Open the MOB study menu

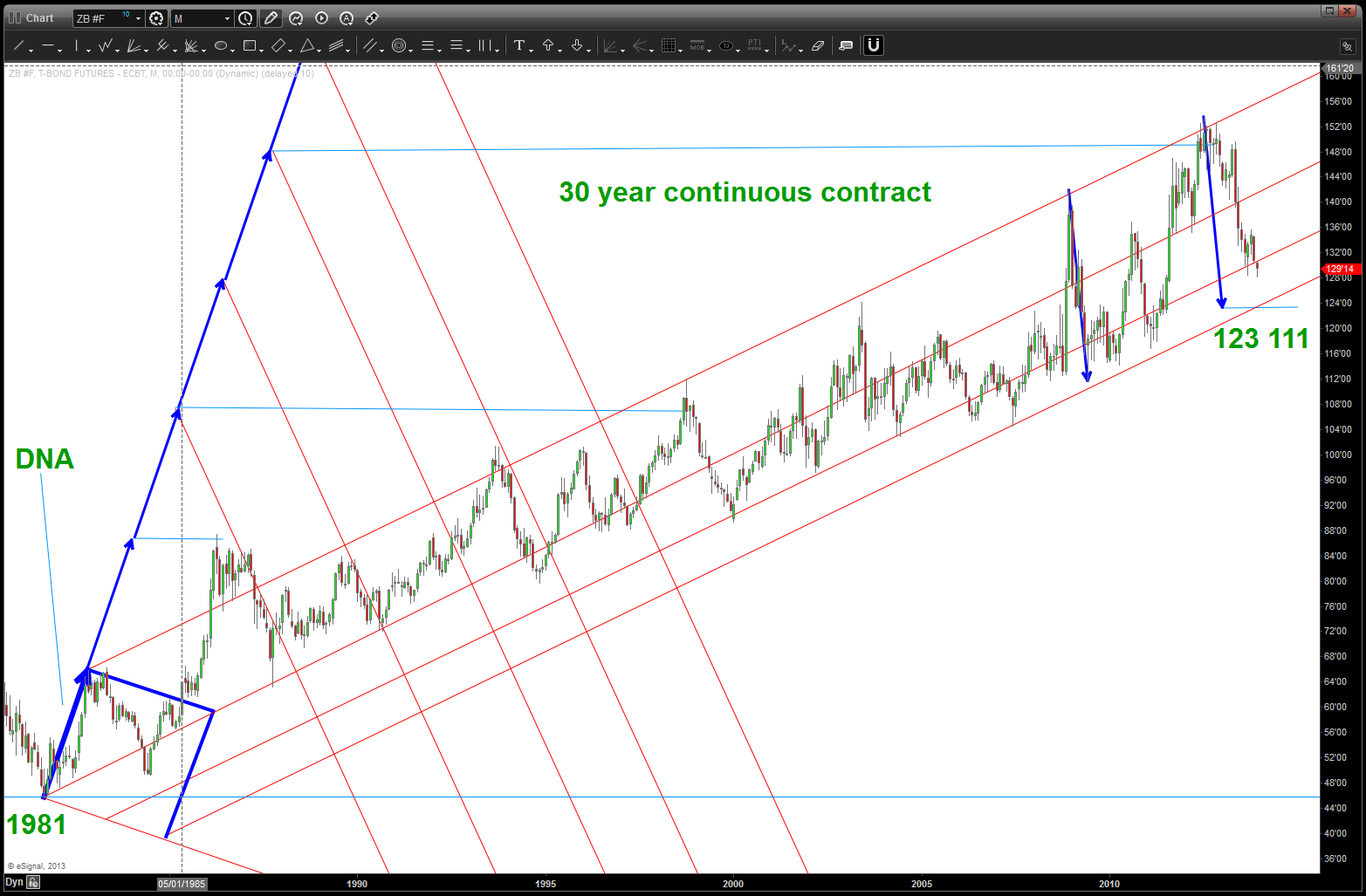[x=697, y=46]
